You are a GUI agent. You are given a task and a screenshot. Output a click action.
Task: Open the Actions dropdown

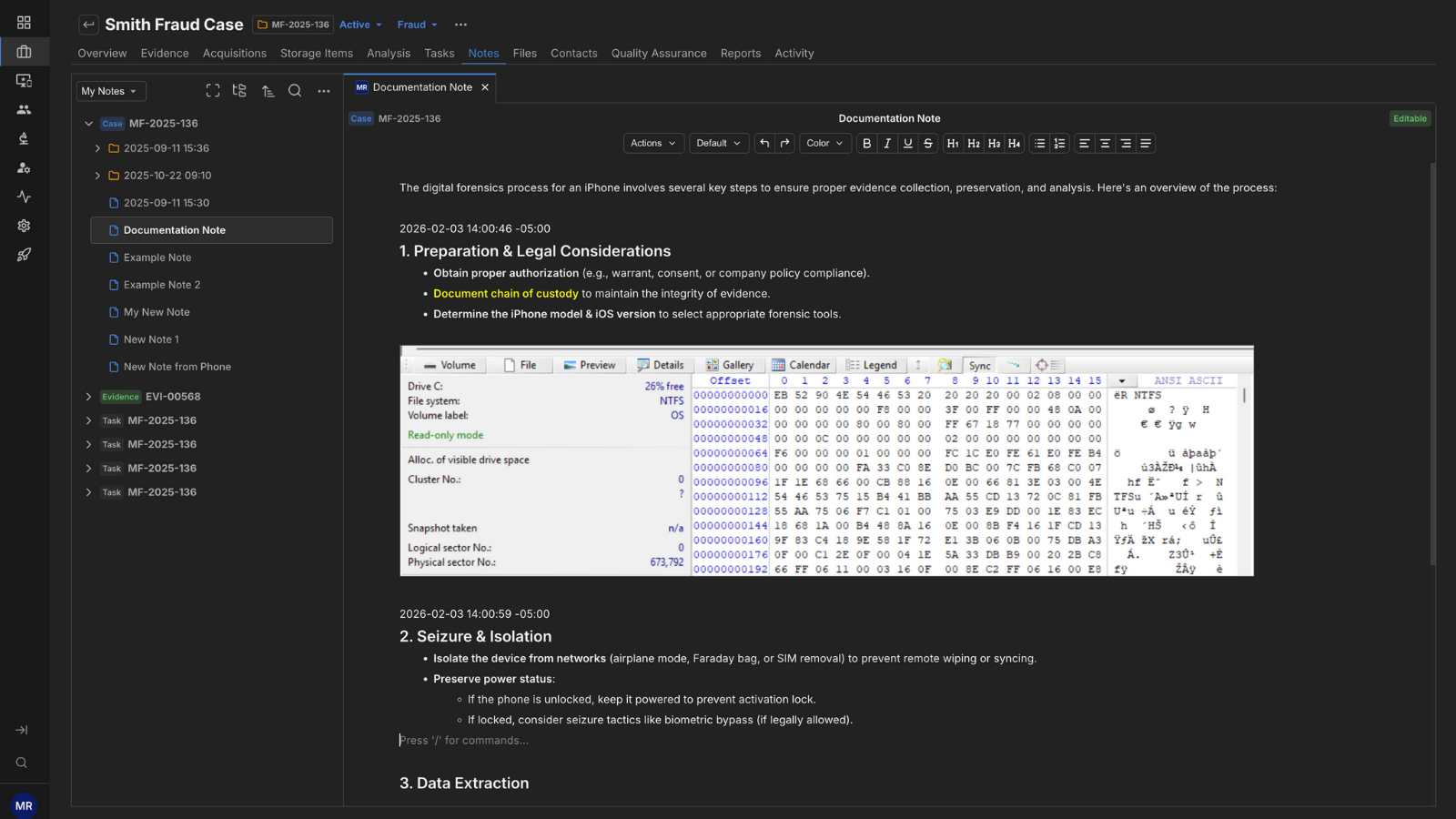click(x=653, y=143)
